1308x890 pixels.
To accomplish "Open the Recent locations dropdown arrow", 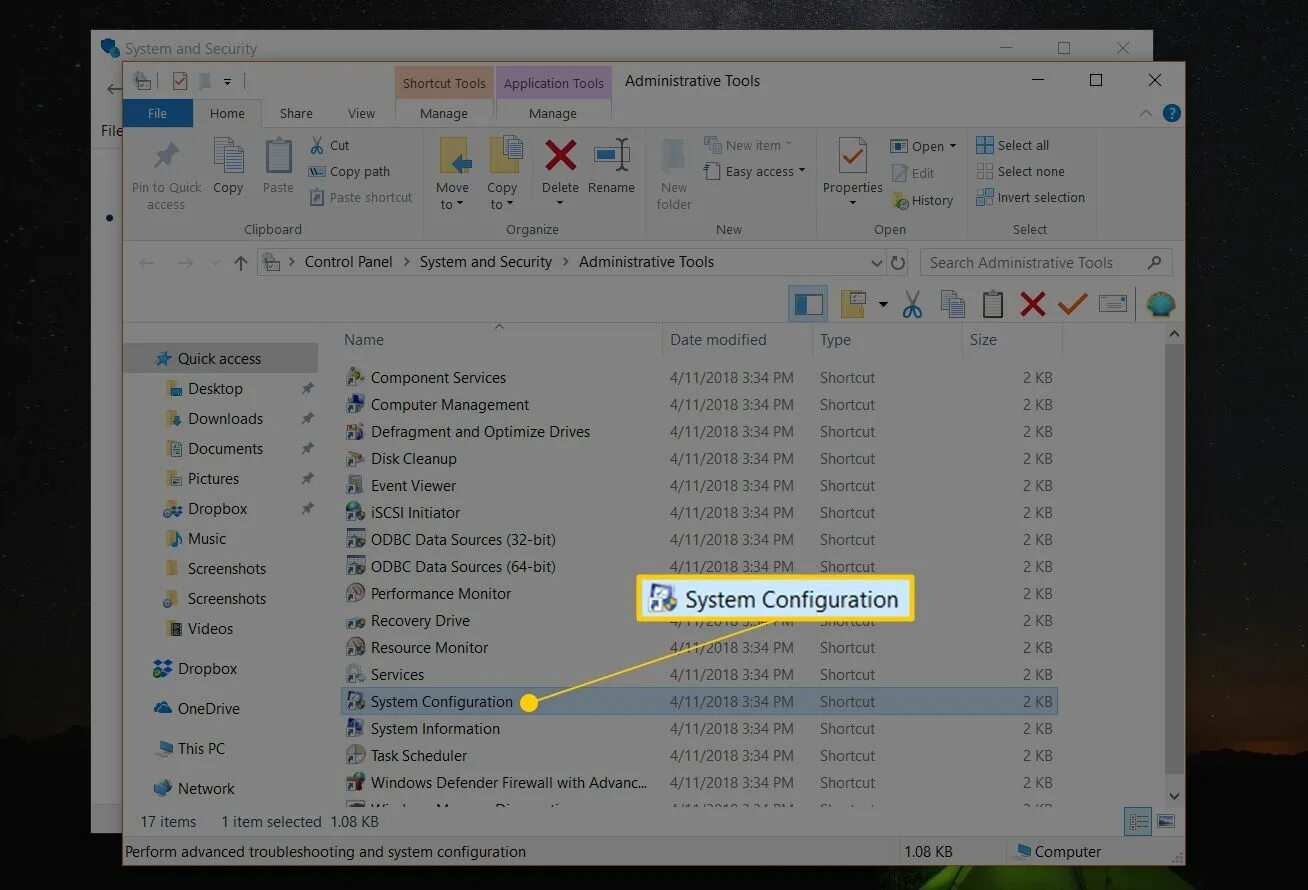I will [215, 263].
